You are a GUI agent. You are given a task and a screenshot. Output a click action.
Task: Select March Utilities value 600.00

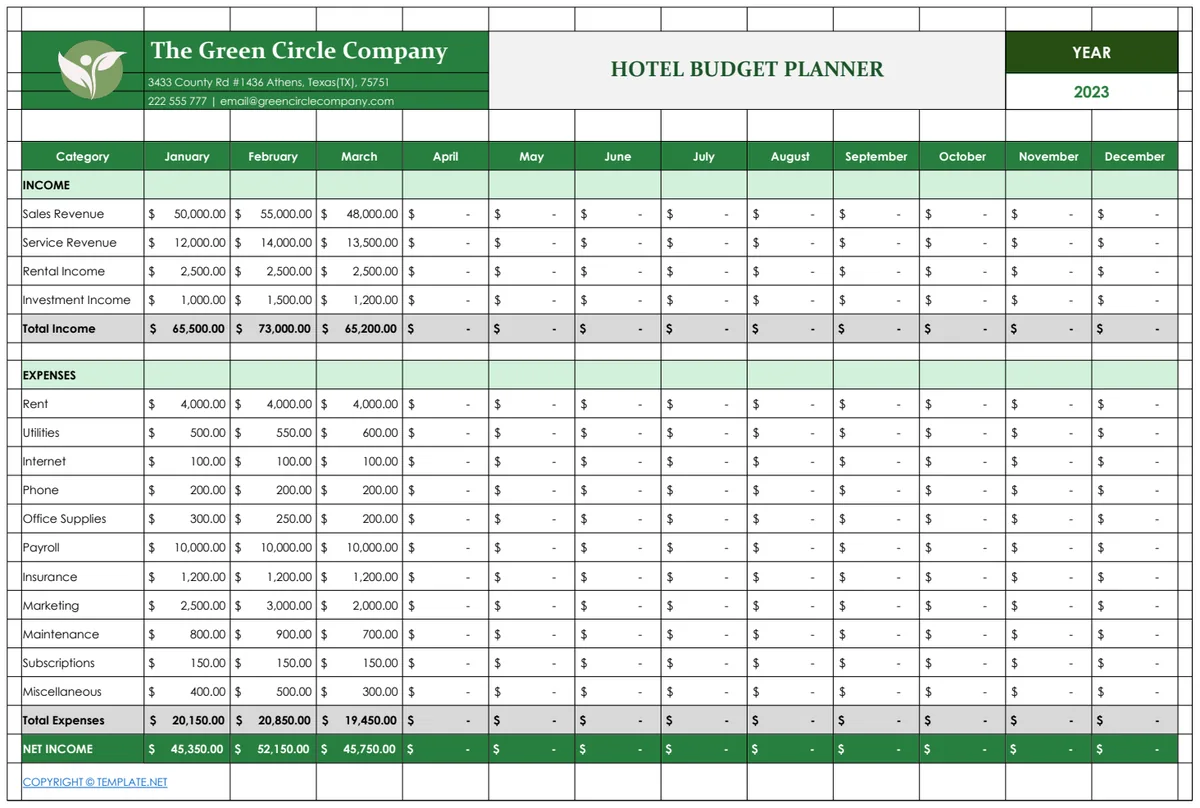[x=359, y=433]
